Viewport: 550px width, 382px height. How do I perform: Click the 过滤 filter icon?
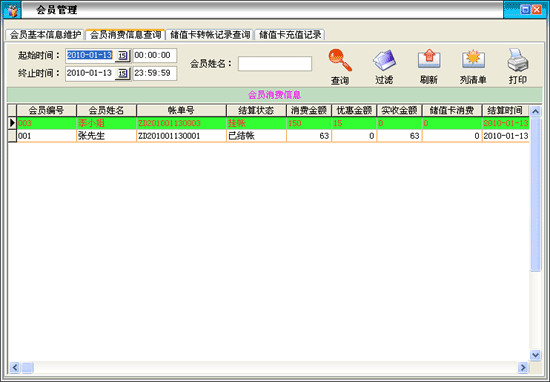(384, 60)
